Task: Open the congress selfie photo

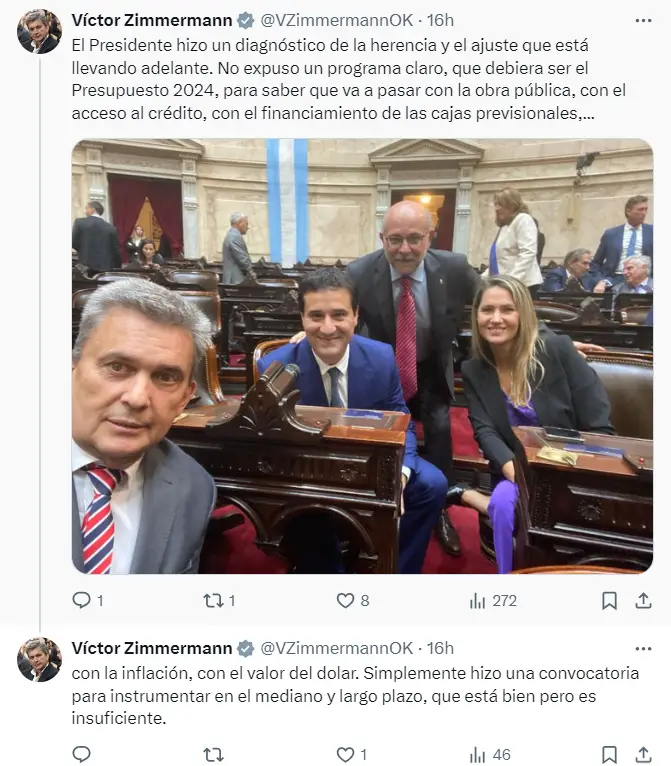Action: (362, 356)
